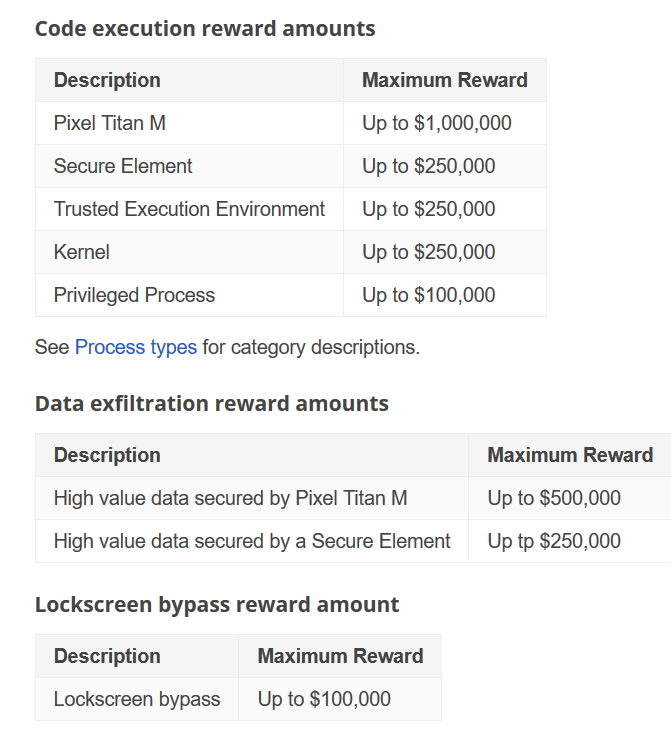Click the Up to $1,000,000 reward cell

pyautogui.click(x=437, y=123)
